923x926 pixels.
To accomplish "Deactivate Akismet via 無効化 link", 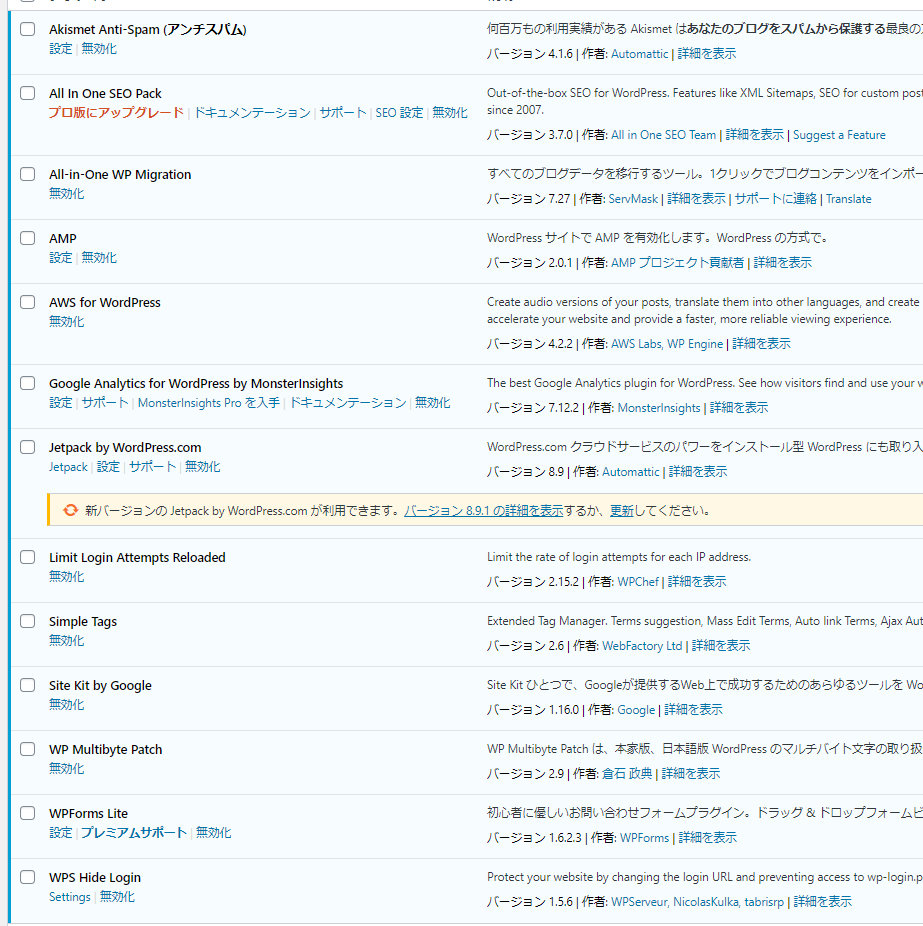I will point(99,48).
